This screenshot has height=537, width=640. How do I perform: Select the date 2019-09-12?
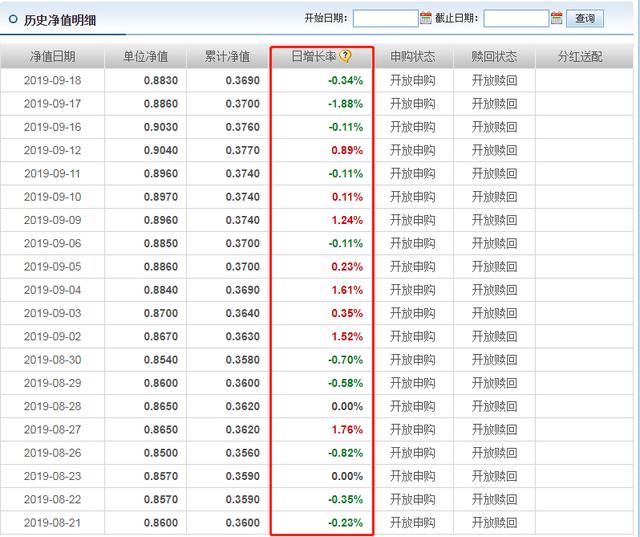tap(53, 150)
